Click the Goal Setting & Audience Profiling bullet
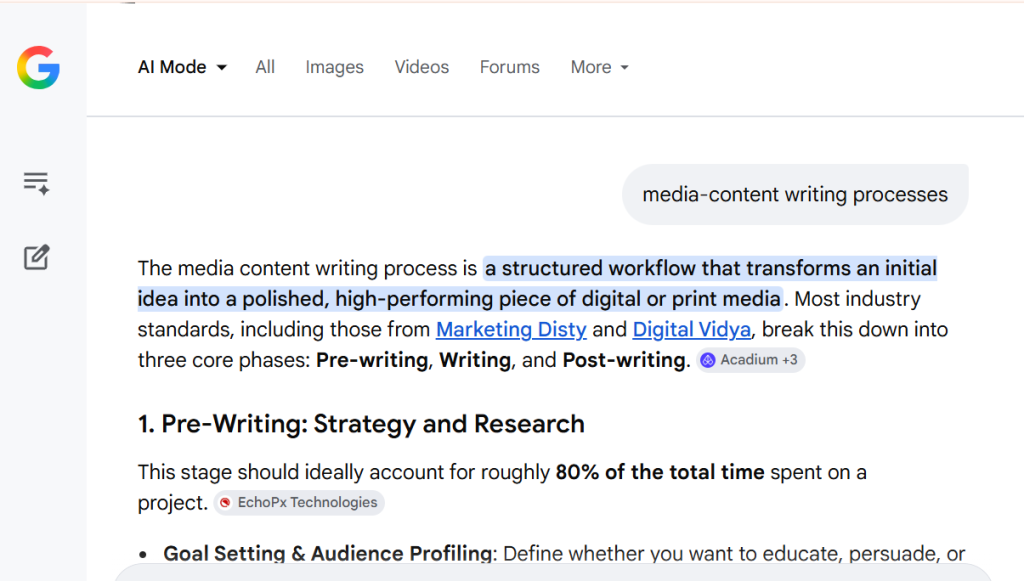The width and height of the screenshot is (1024, 581). tap(328, 554)
